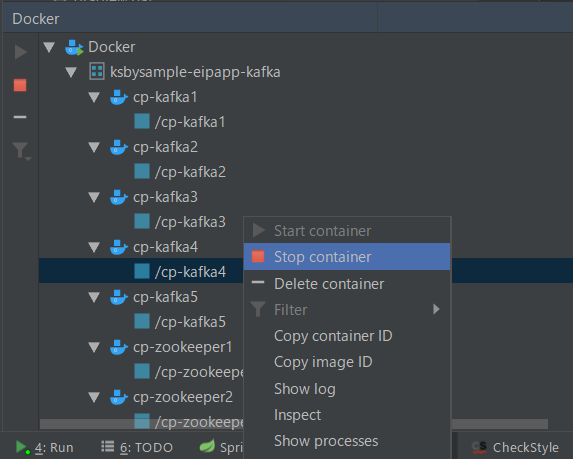Viewport: 573px width, 459px height.
Task: Collapse the cp-kafka4 service node
Action: tap(94, 247)
